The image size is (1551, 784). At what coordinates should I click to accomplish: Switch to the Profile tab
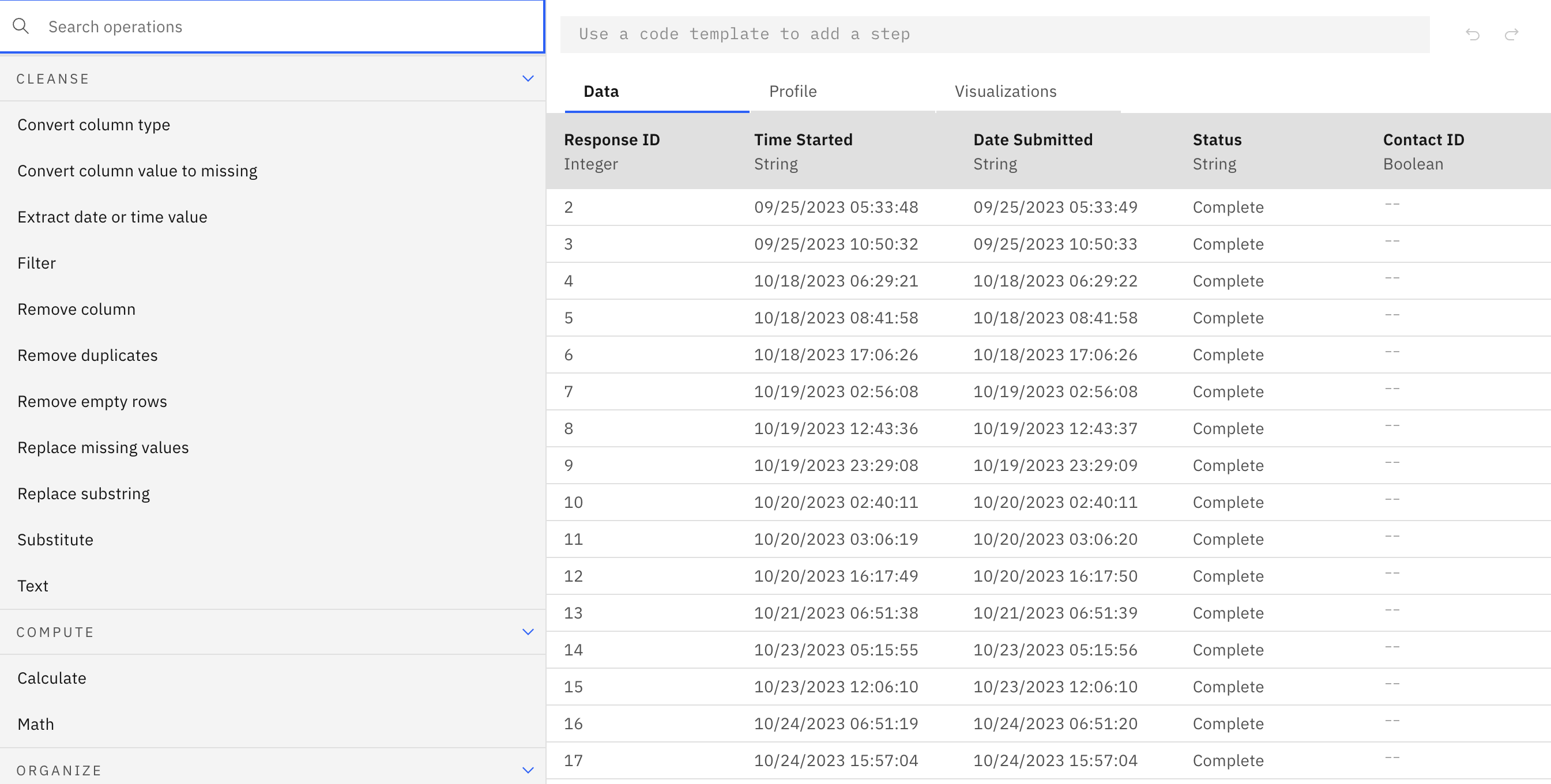(x=792, y=92)
